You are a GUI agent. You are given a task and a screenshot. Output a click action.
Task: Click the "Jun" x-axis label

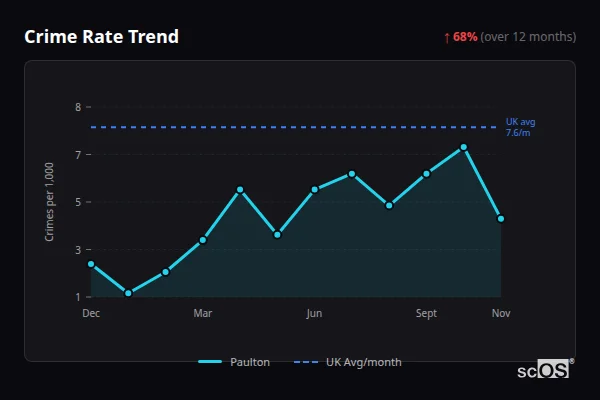coord(314,313)
